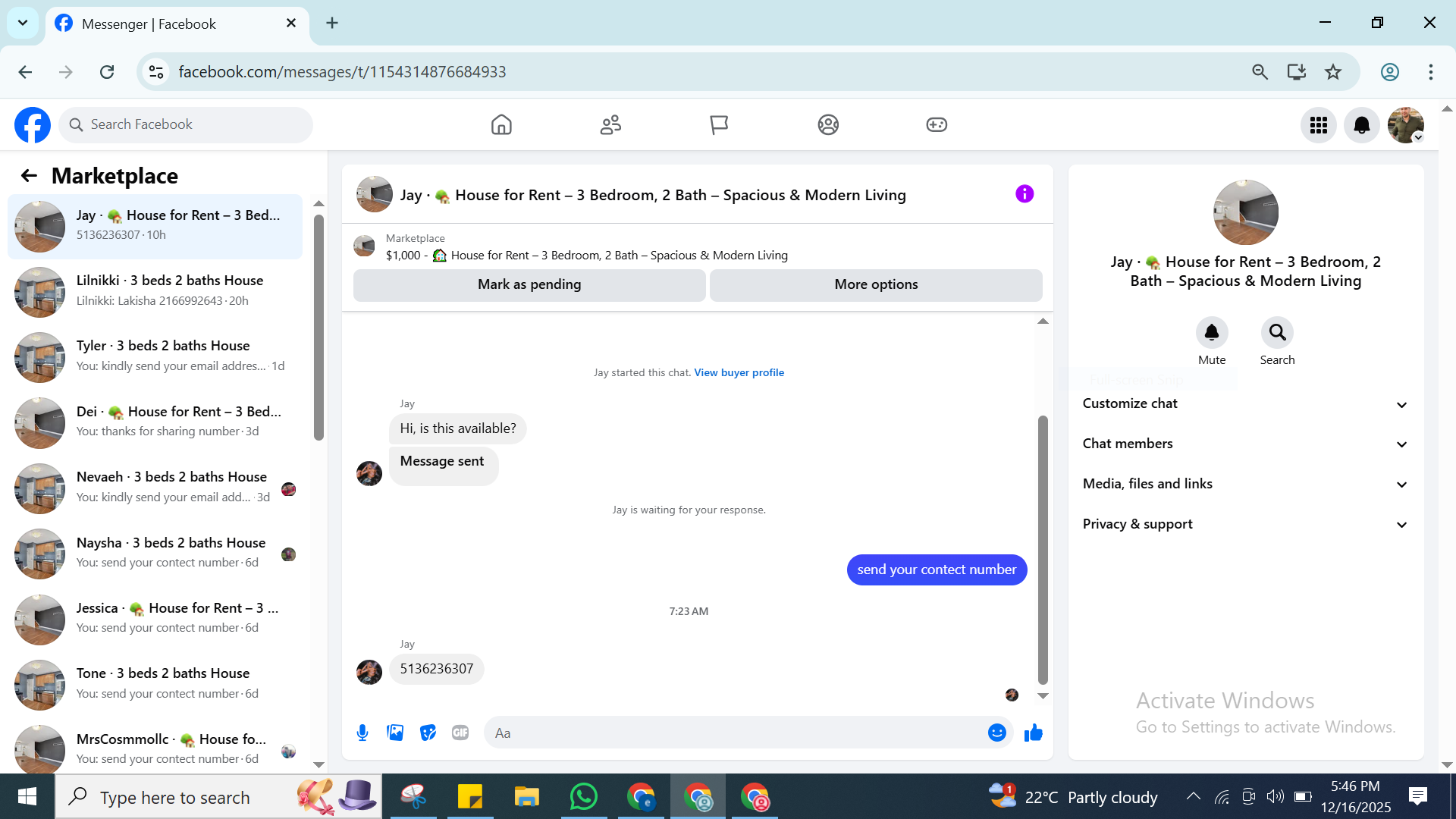
Task: Bookmark this page with star icon
Action: pos(1333,72)
